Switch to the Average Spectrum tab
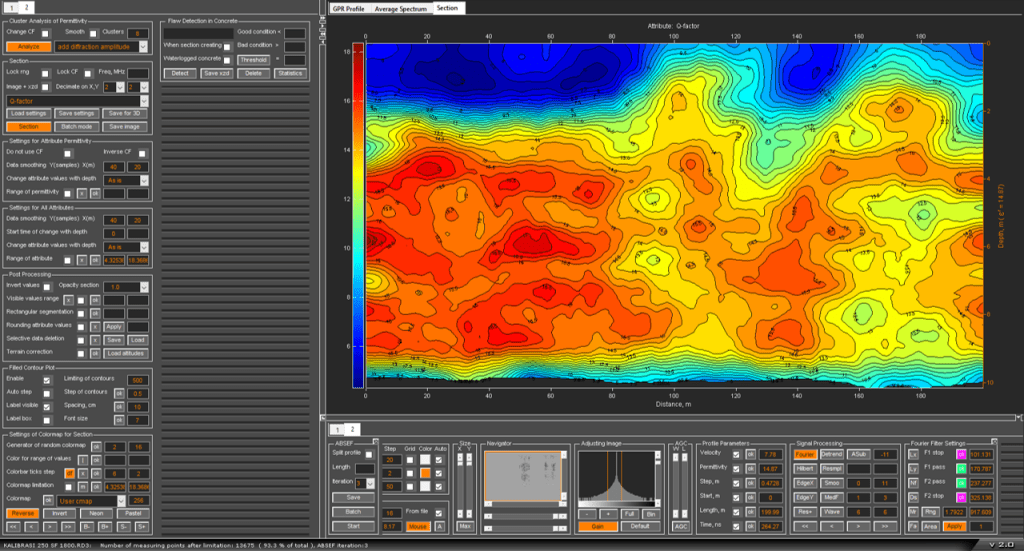This screenshot has height=551, width=1024. tap(400, 8)
